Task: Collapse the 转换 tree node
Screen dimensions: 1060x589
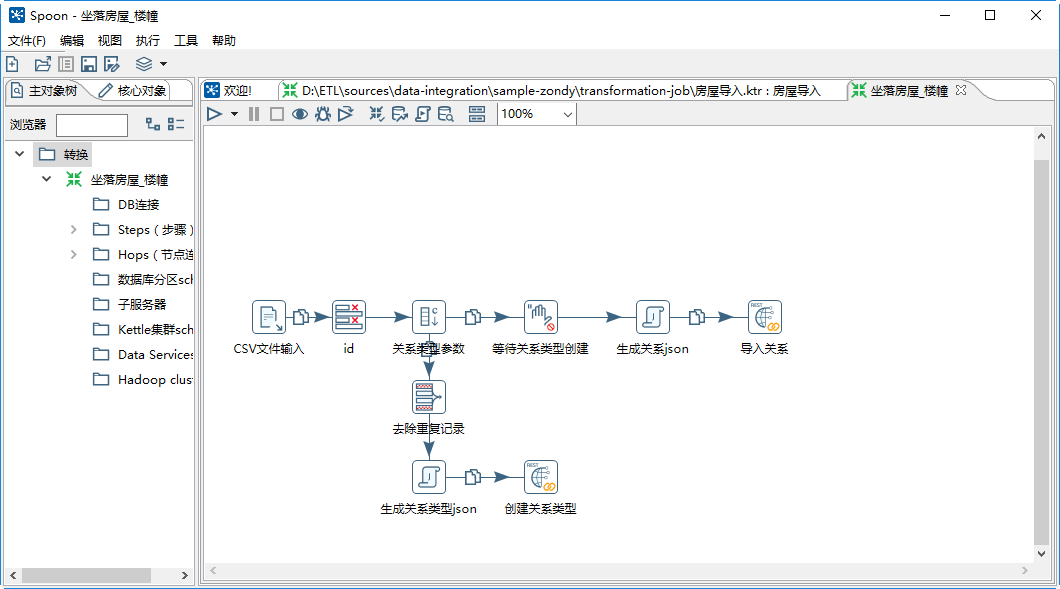Action: [20, 154]
